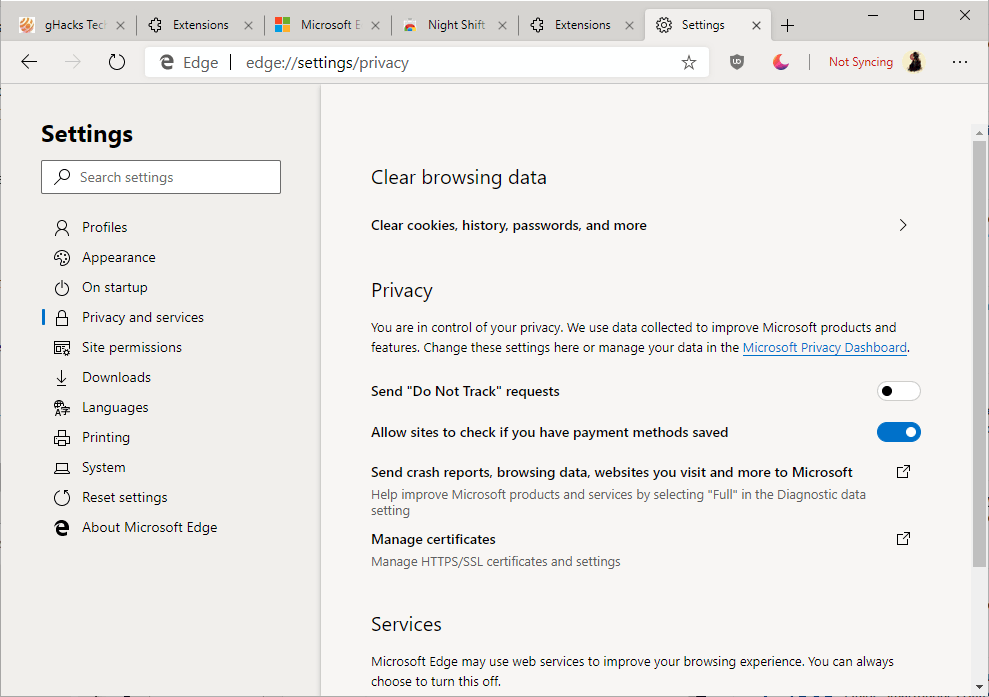Click the Appearance palette icon
Viewport: 989px width, 697px height.
click(62, 257)
